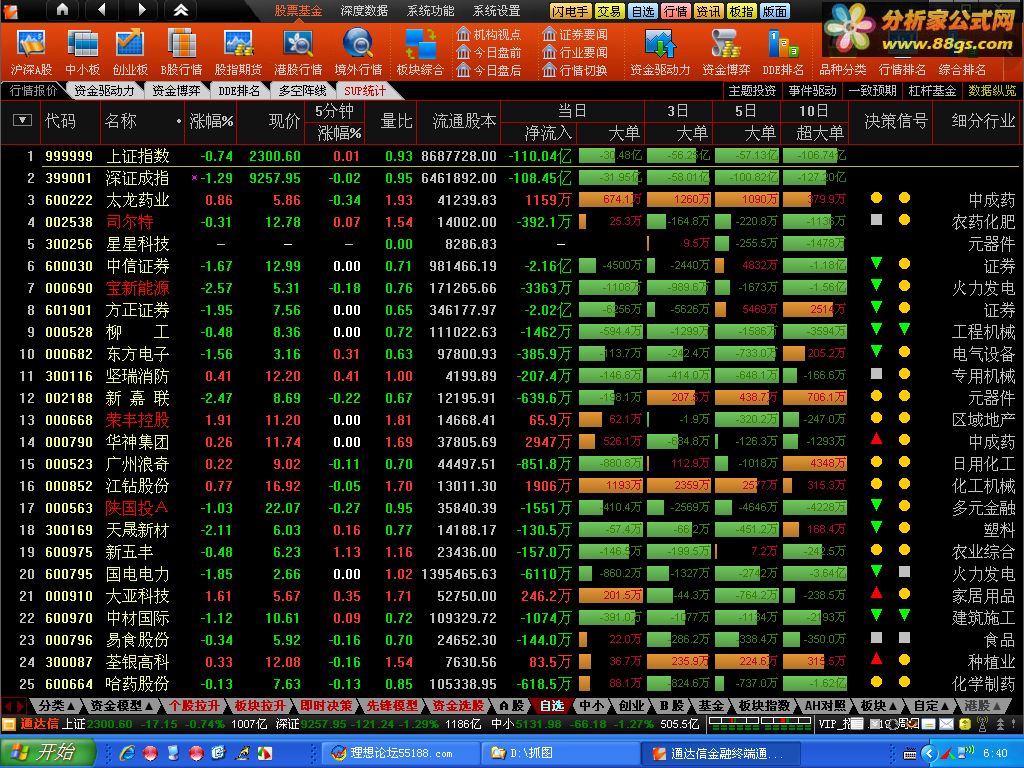Switch to 数据纵览 tab
Viewport: 1024px width, 768px height.
point(992,90)
